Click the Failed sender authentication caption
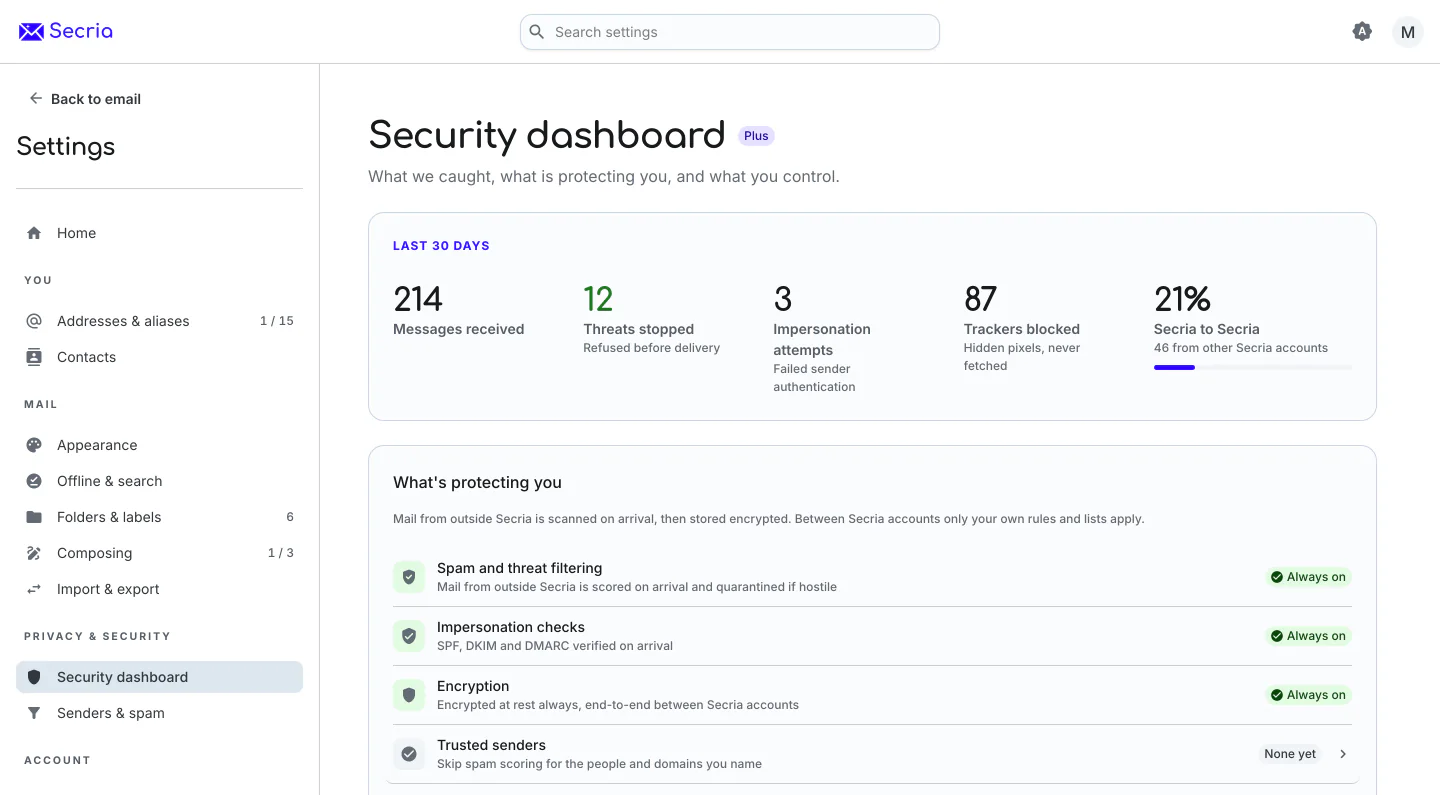Viewport: 1440px width, 795px height. pyautogui.click(x=814, y=378)
